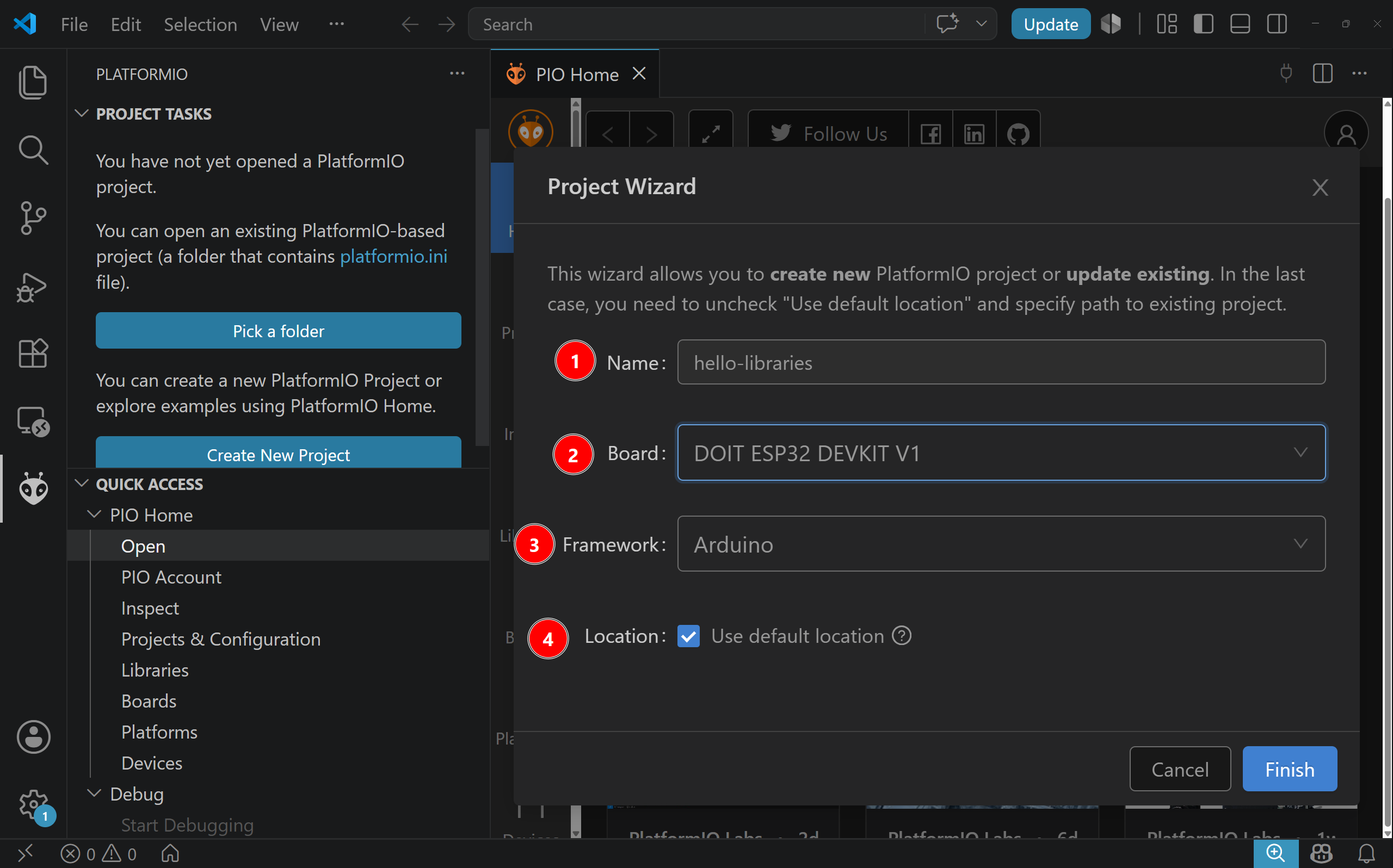Uncheck Use default location checkbox

pos(688,636)
